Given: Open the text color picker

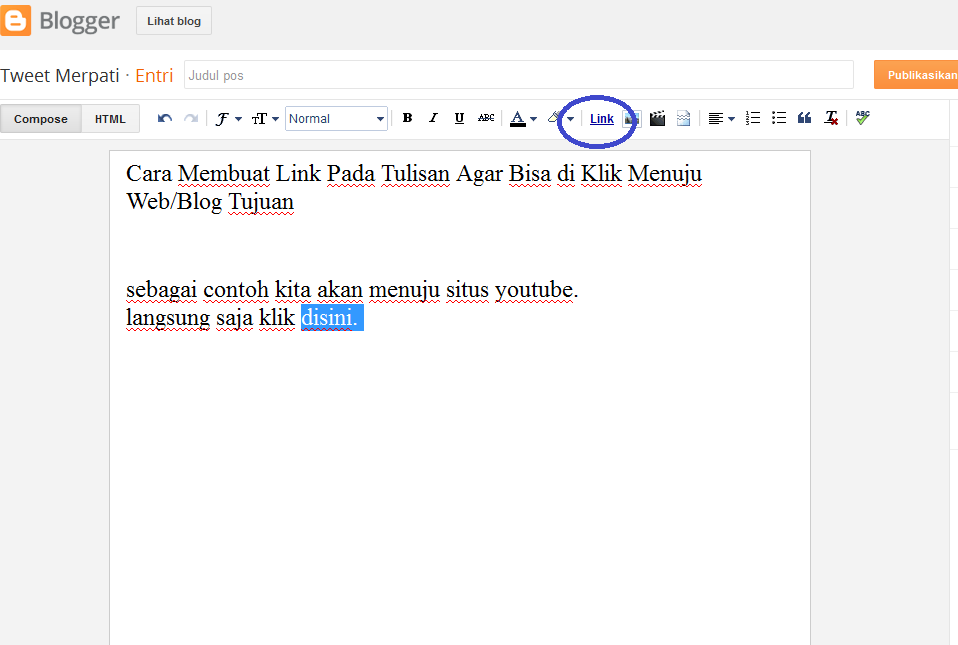Looking at the screenshot, I should (518, 118).
